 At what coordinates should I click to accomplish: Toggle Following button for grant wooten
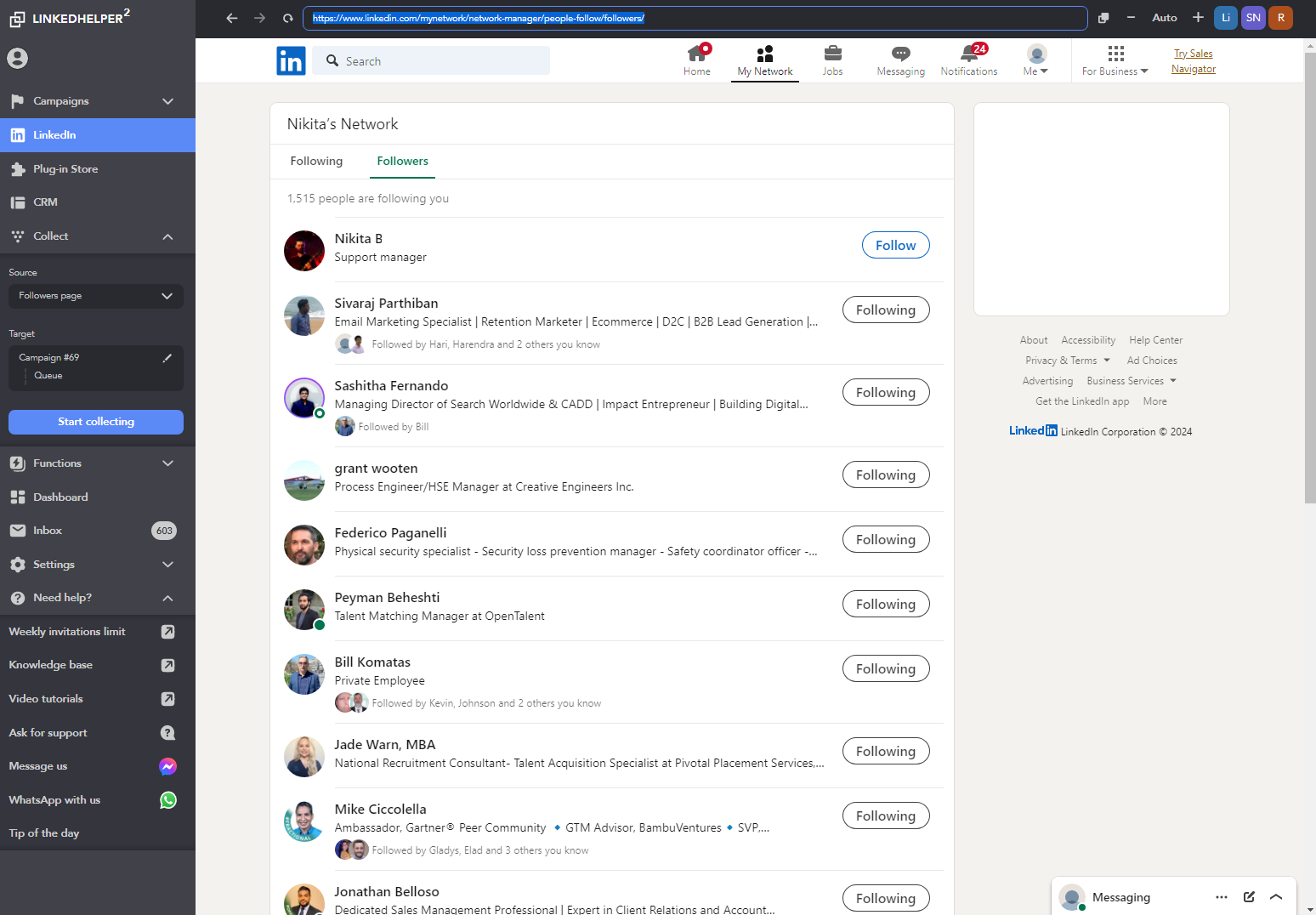(885, 475)
